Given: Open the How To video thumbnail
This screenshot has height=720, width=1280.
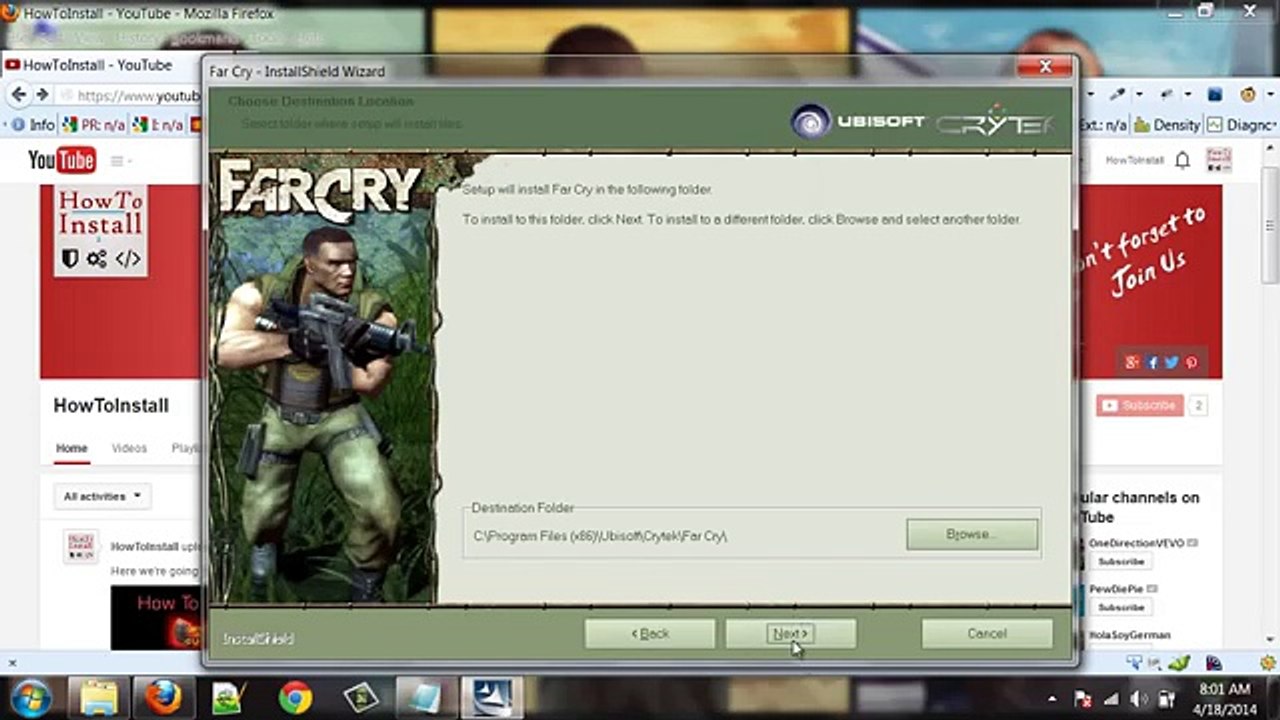Looking at the screenshot, I should [x=155, y=617].
